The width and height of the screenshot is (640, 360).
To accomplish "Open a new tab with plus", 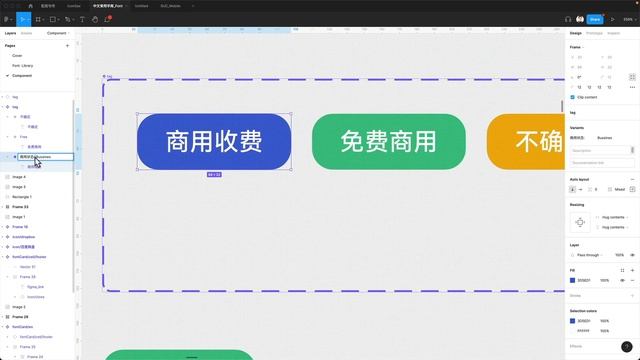I will tap(193, 6).
